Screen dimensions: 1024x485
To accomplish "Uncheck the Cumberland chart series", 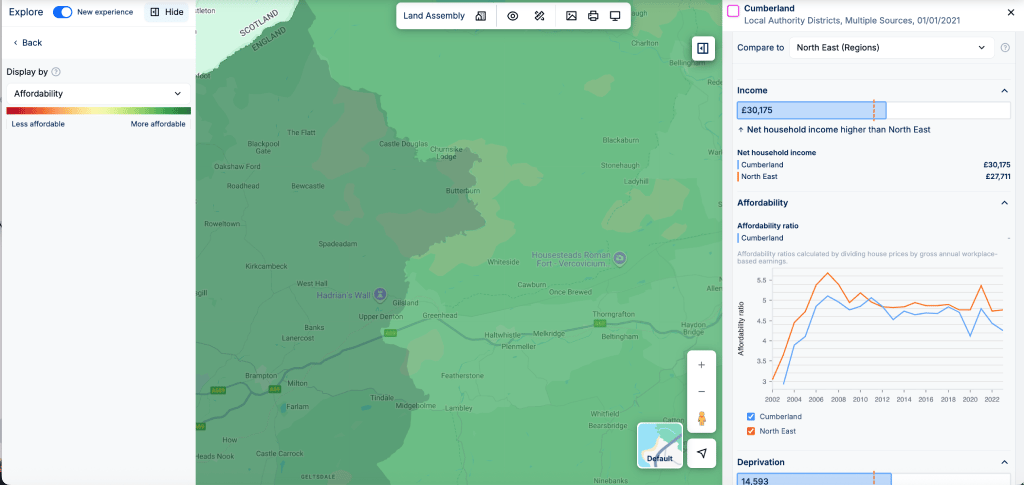I will tap(752, 416).
